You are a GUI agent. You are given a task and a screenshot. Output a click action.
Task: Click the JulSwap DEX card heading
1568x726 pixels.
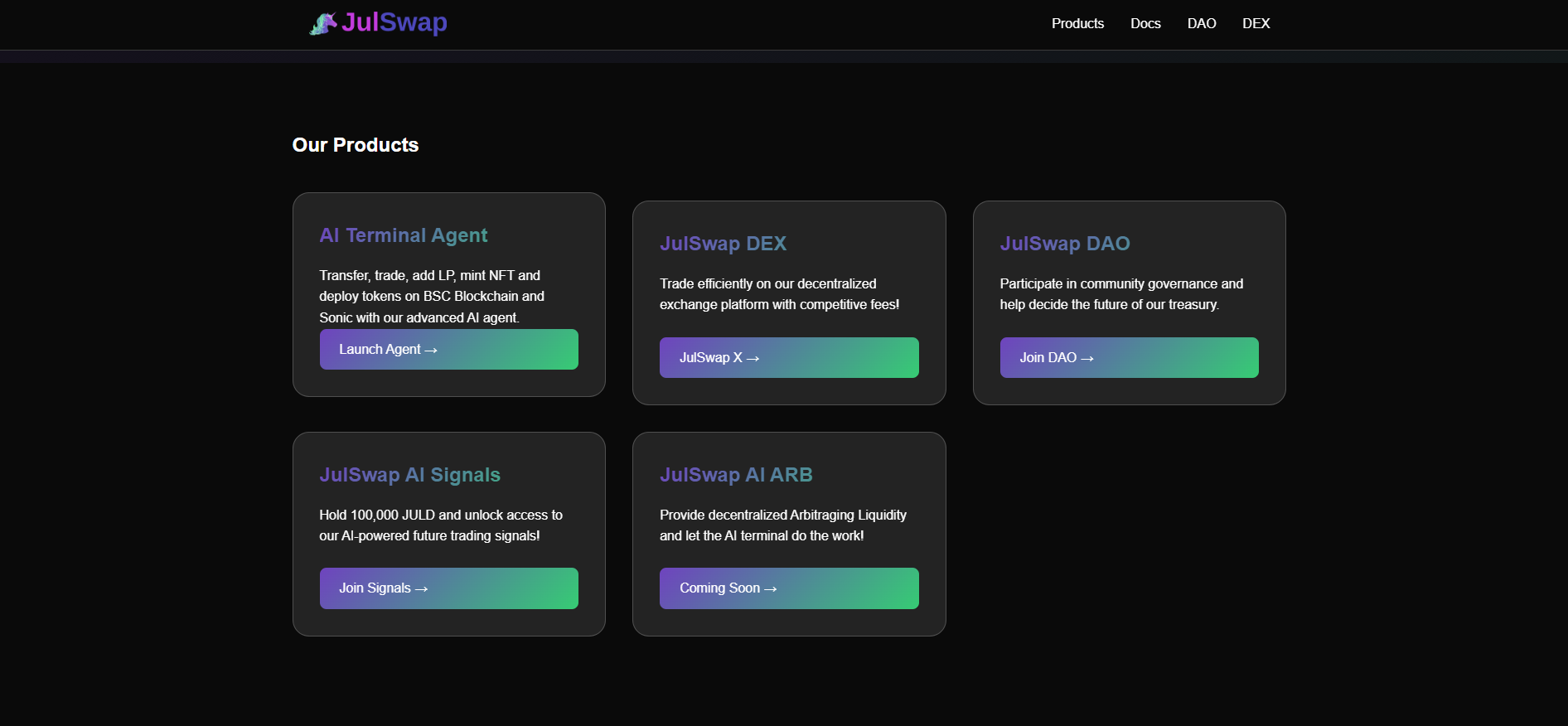723,244
